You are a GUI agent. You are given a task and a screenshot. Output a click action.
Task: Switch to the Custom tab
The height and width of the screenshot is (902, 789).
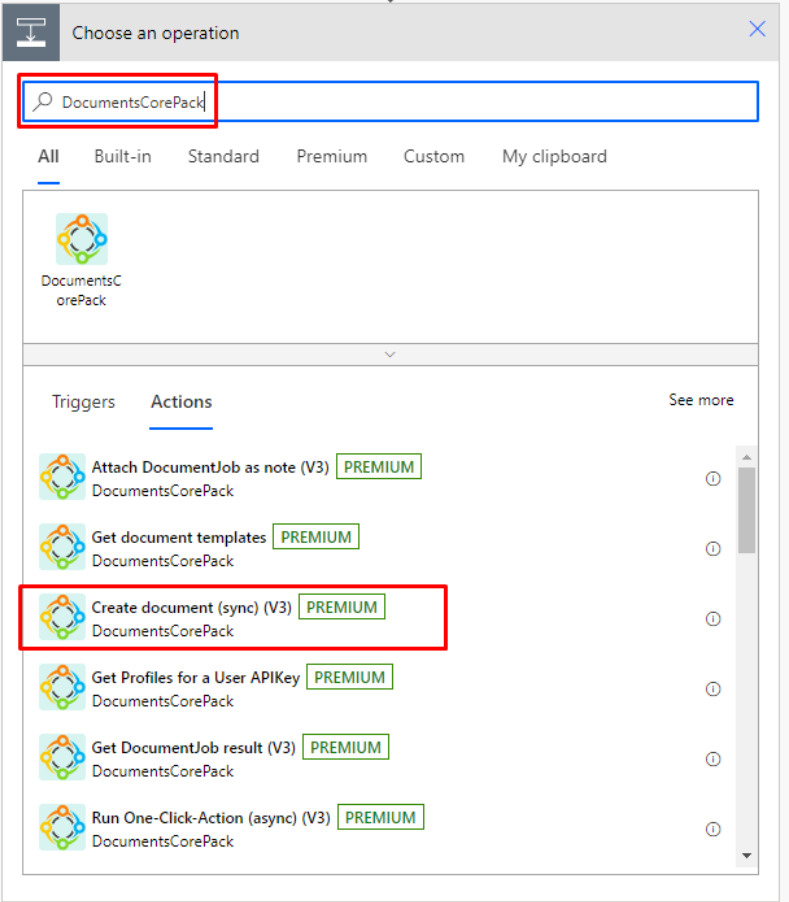434,156
